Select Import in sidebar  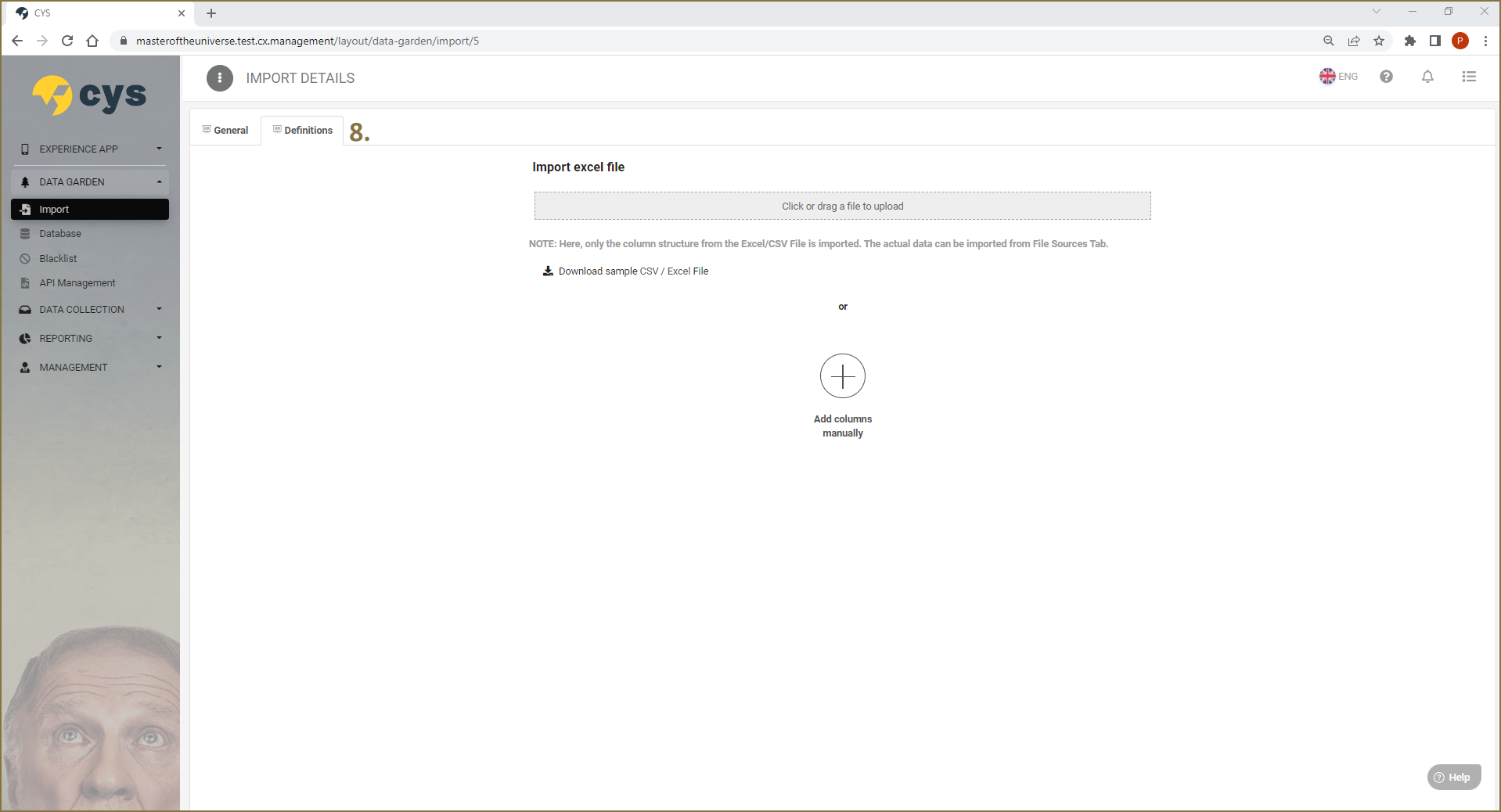tap(90, 209)
